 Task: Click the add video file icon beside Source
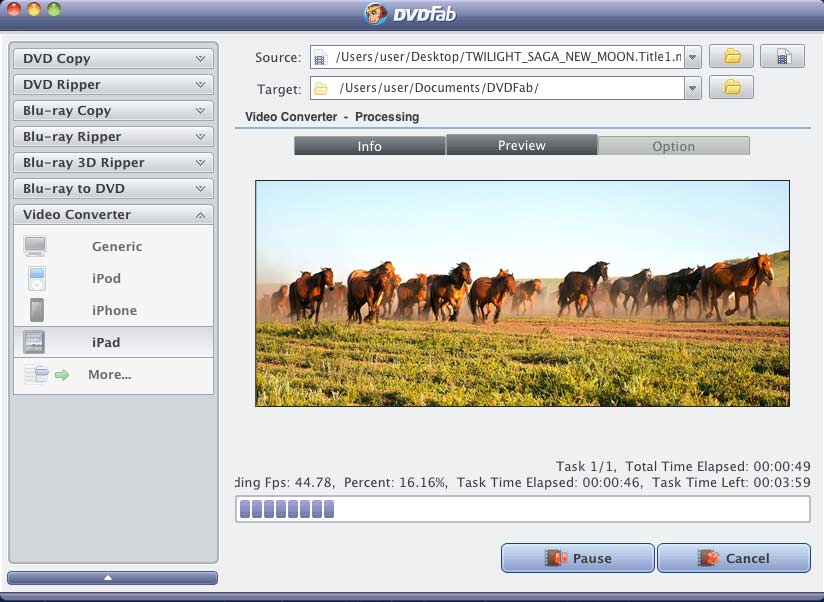[x=782, y=56]
